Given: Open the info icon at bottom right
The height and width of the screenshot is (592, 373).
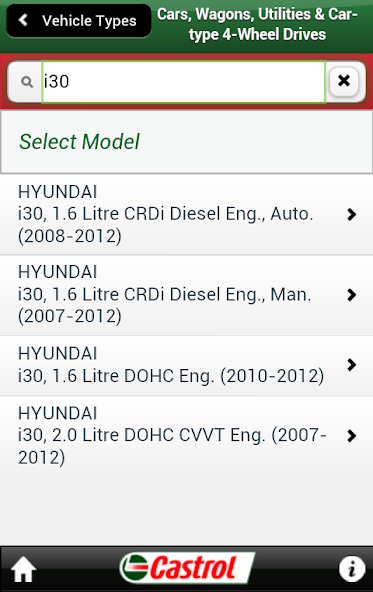Looking at the screenshot, I should (x=352, y=569).
